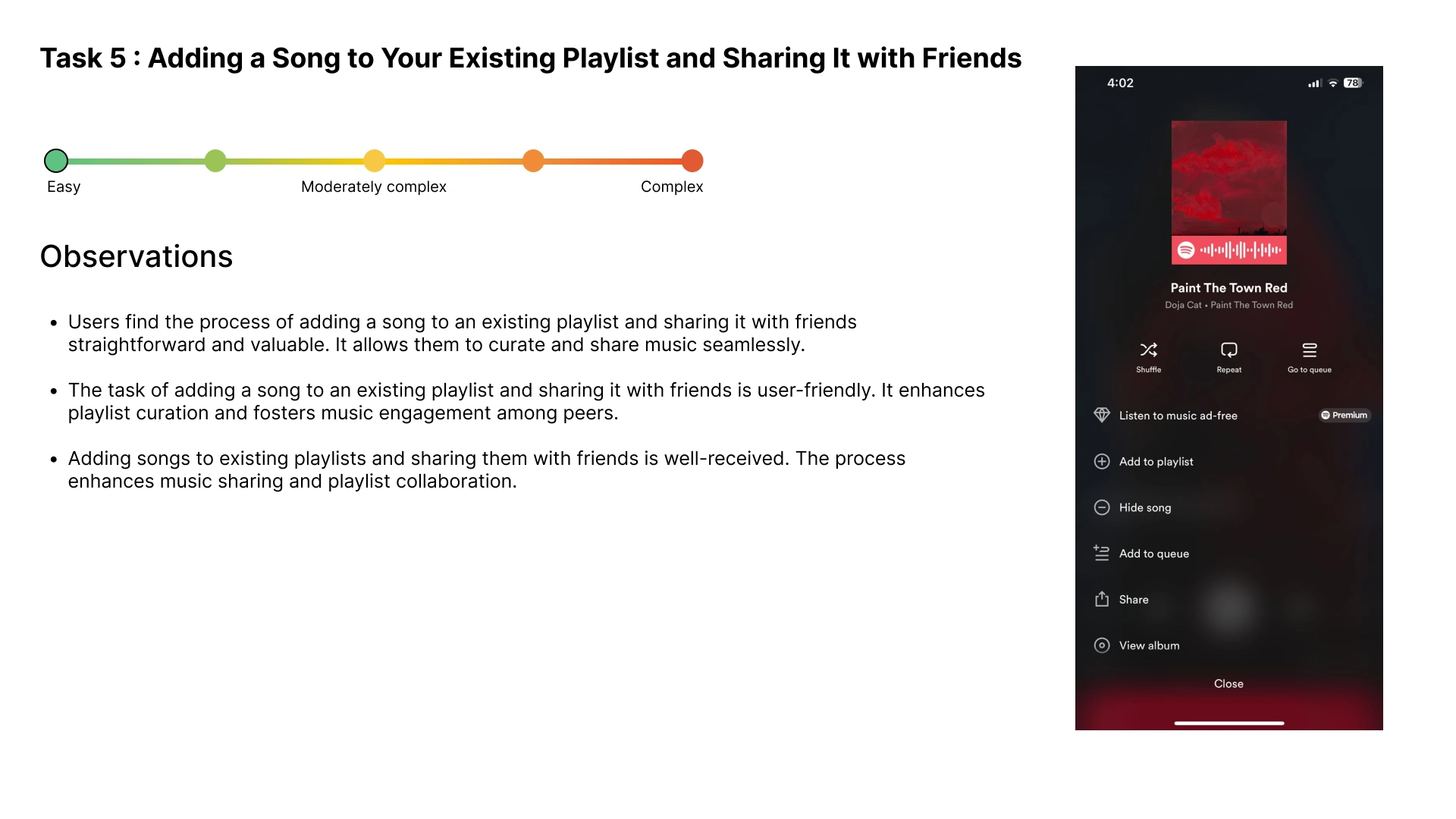Select the Easy difficulty dot

tap(56, 161)
